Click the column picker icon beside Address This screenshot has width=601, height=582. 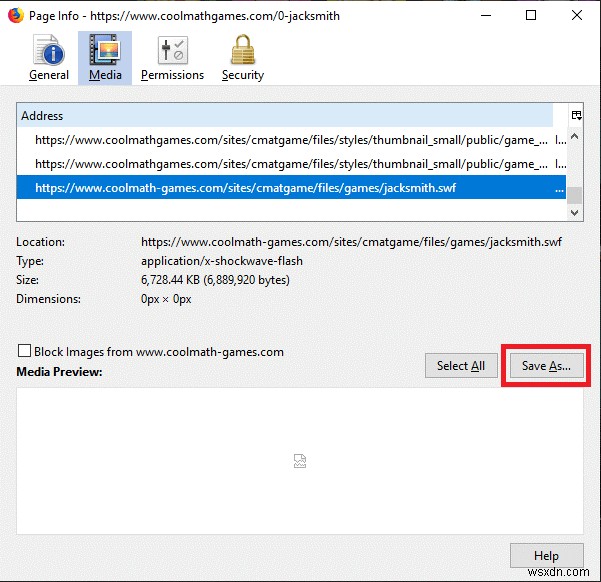[x=576, y=115]
